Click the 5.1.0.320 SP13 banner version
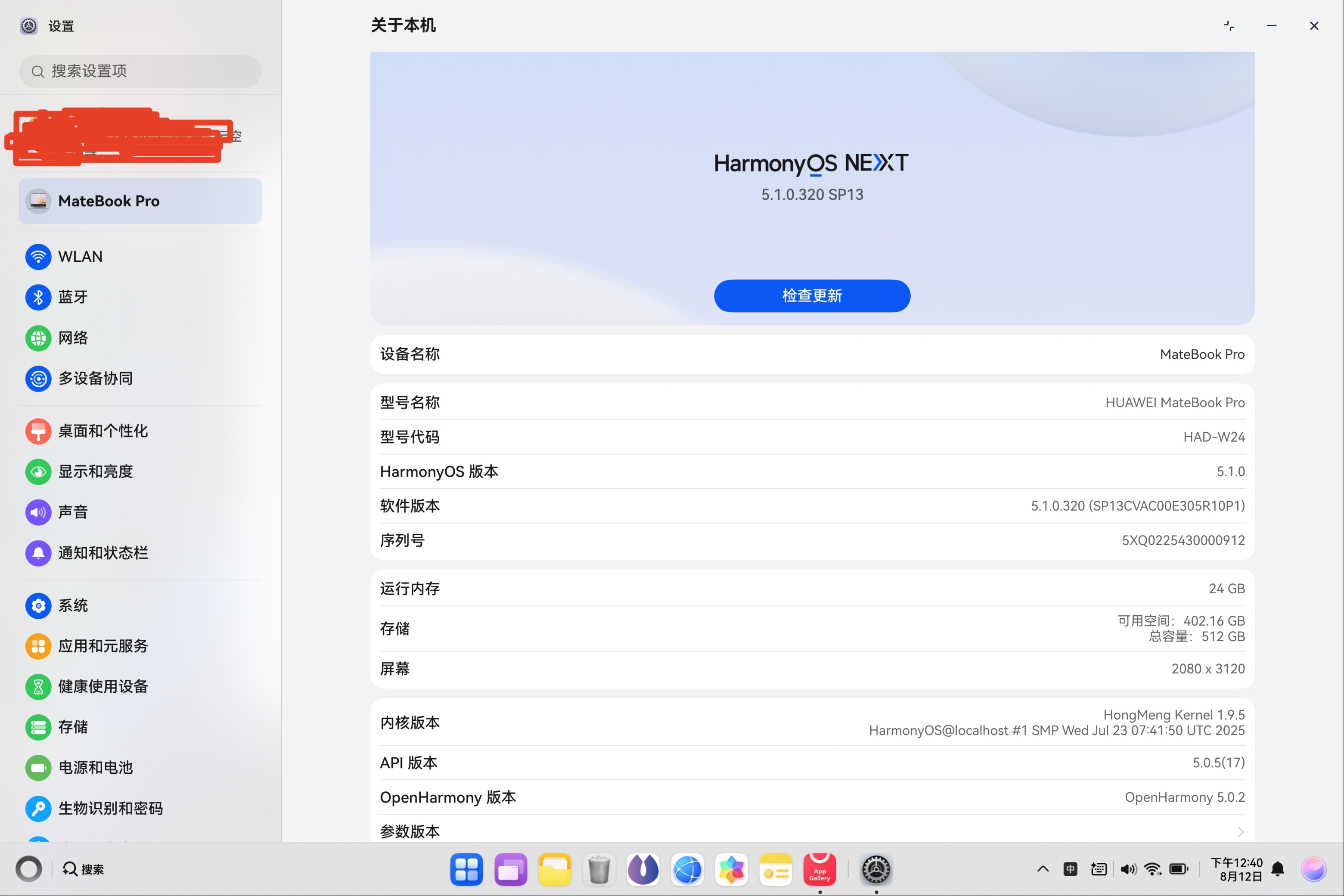The width and height of the screenshot is (1344, 896). coord(812,195)
